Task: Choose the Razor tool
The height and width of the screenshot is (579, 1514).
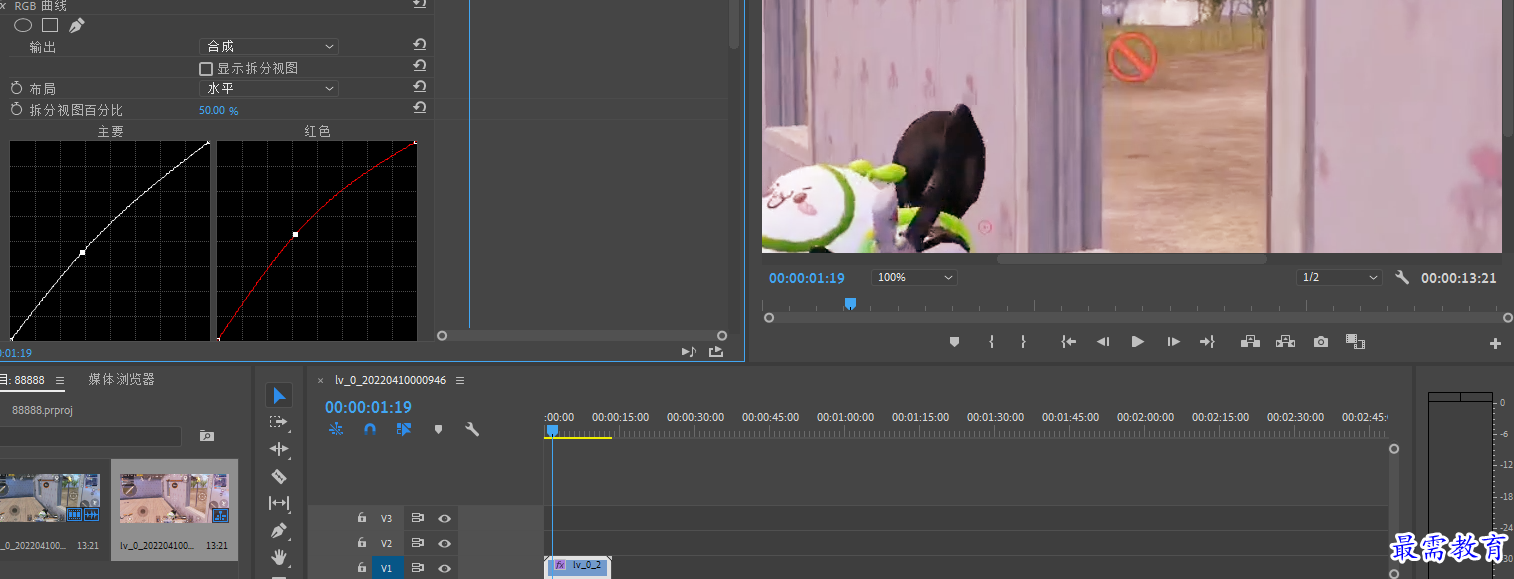Action: click(279, 476)
